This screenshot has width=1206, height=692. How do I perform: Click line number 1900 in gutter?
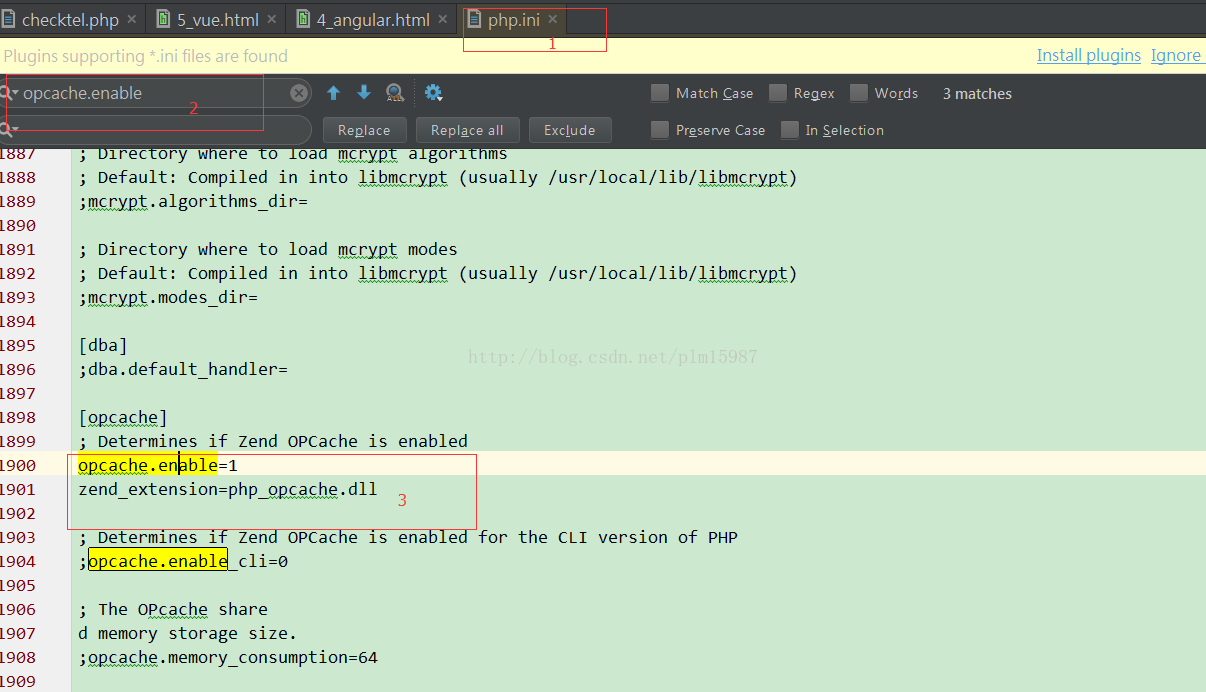pos(18,465)
